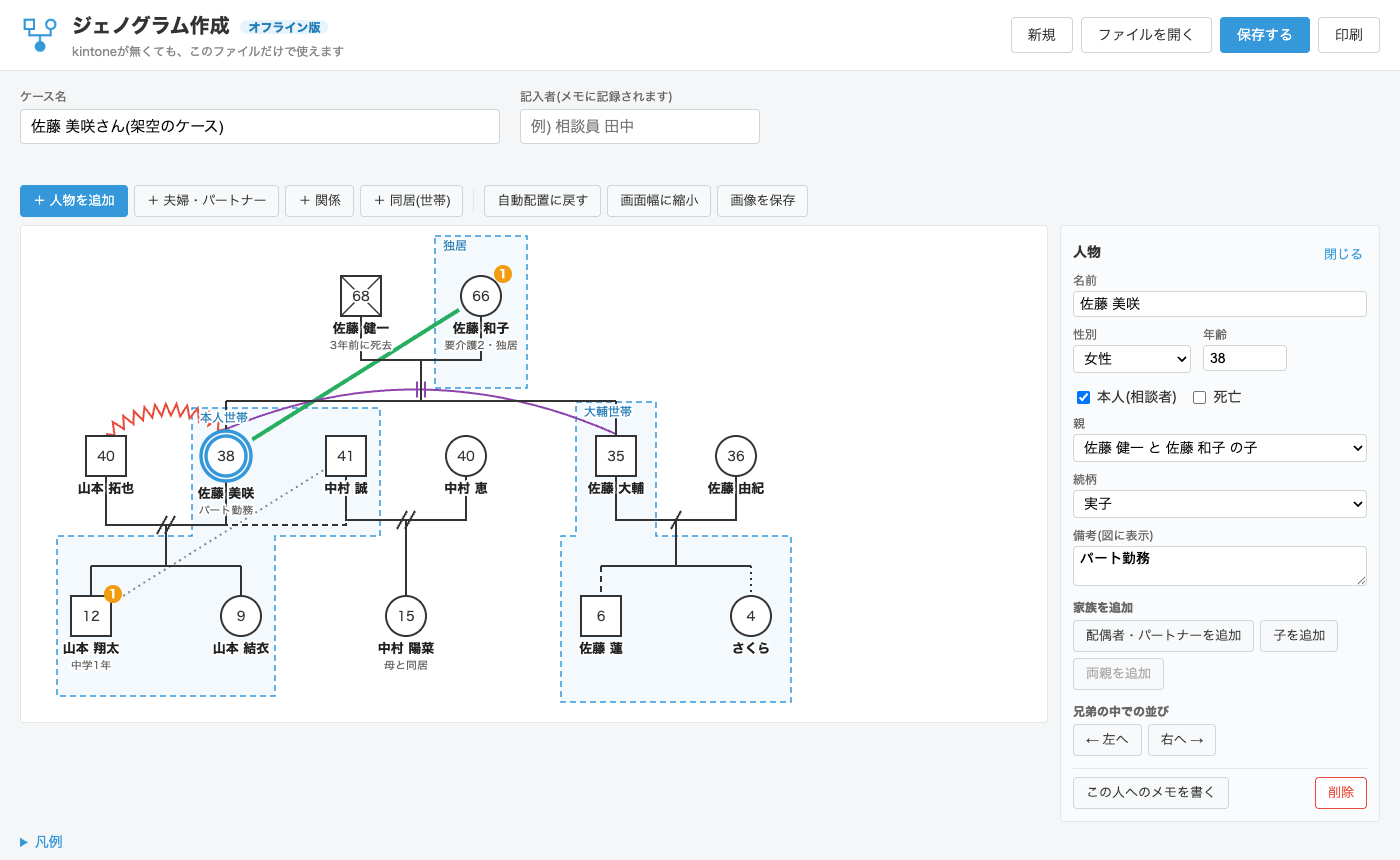1400x860 pixels.
Task: Click 画面幅に縮小 toolbar button
Action: click(659, 201)
